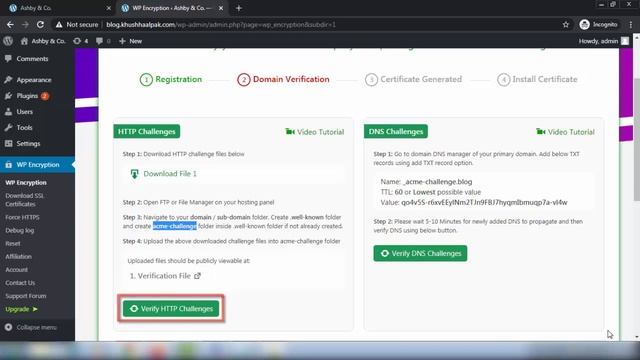The width and height of the screenshot is (640, 360).
Task: Close the WP Encryption tab
Action: coord(221,8)
